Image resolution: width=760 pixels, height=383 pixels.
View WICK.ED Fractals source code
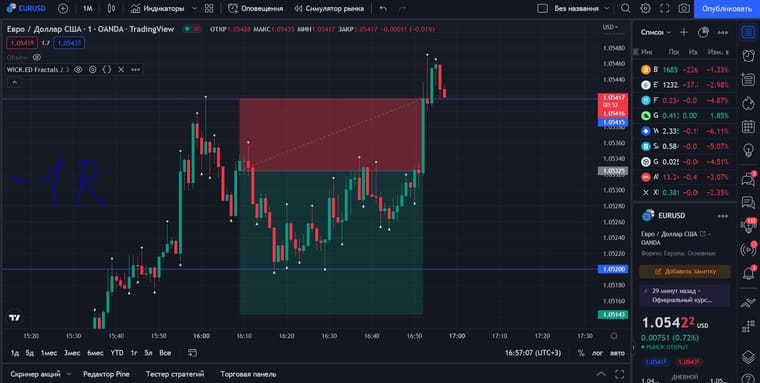107,69
